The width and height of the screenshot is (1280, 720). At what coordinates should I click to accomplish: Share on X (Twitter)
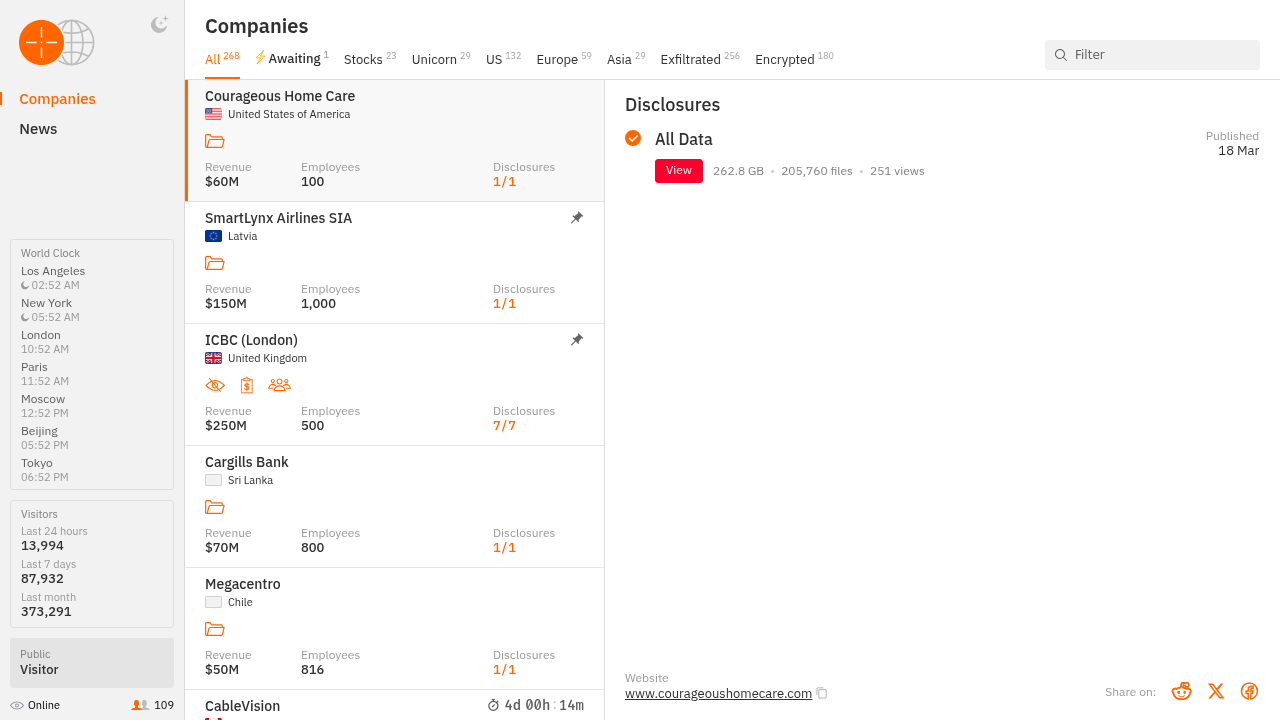point(1216,691)
